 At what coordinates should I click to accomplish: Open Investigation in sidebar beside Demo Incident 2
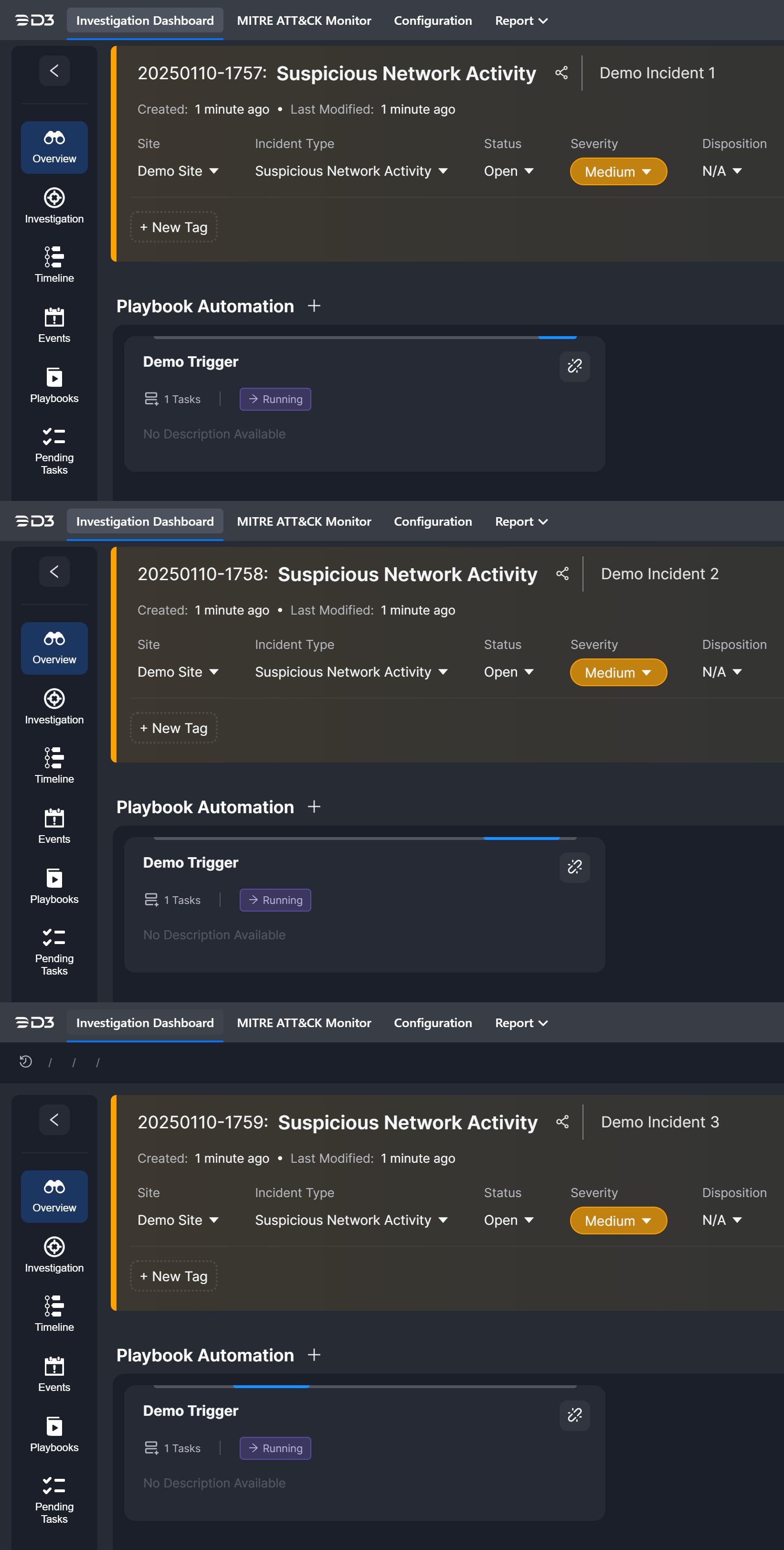[x=54, y=706]
